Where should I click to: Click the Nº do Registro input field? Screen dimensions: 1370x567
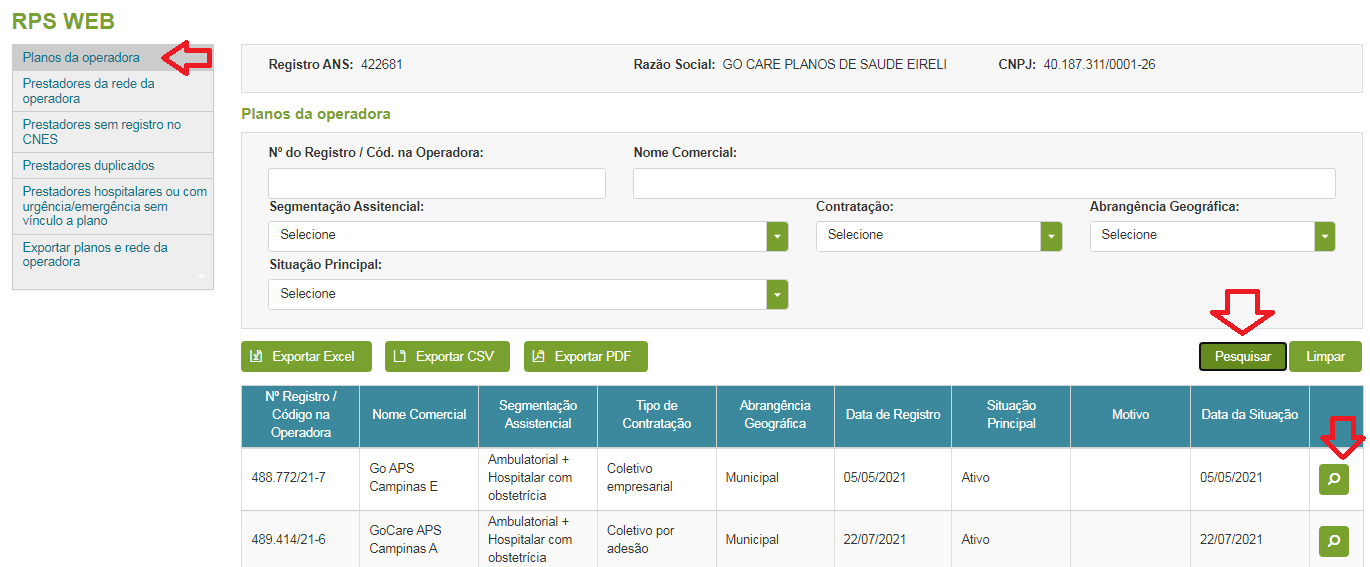click(x=437, y=184)
